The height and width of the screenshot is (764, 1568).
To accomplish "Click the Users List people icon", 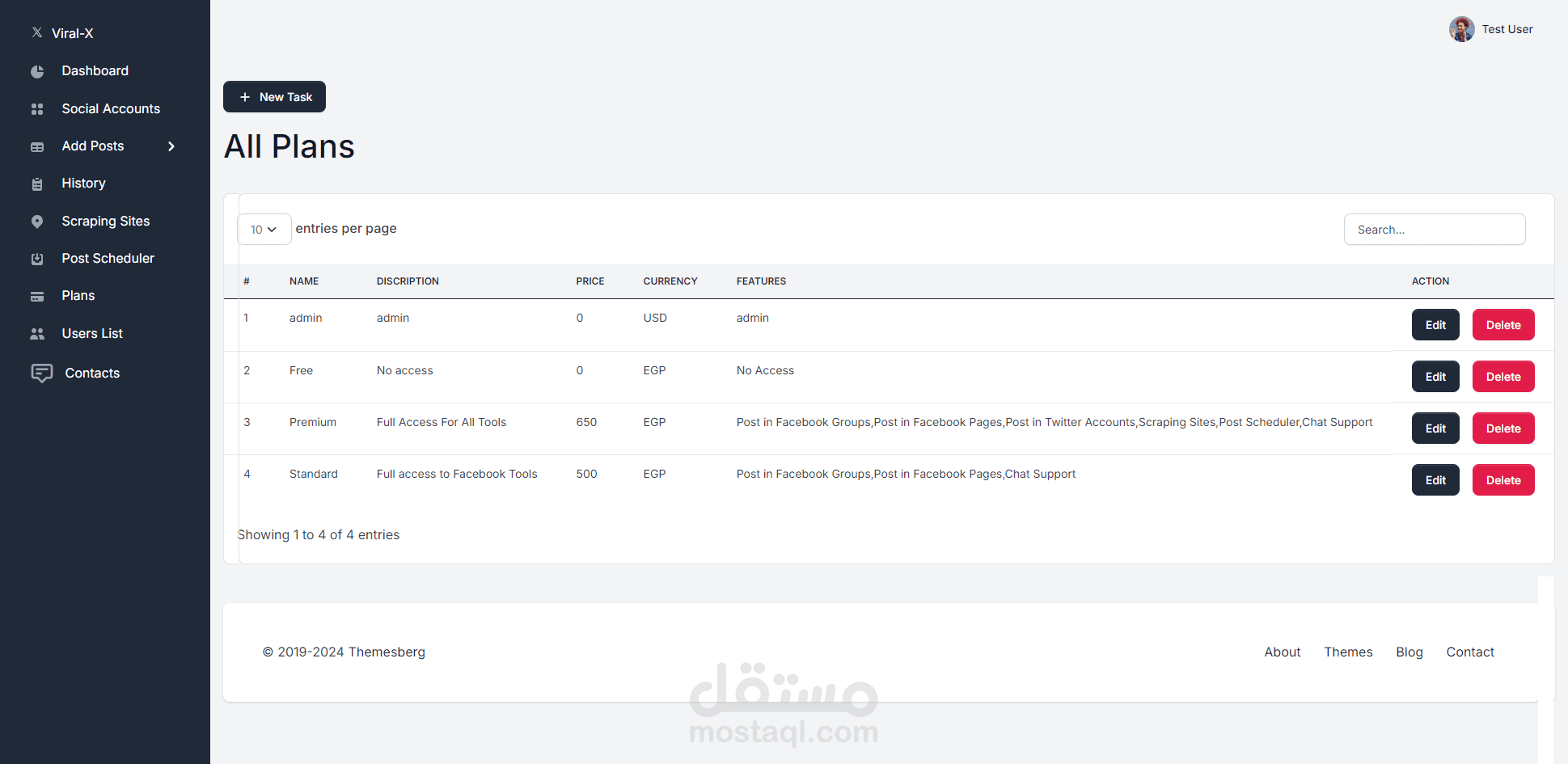I will [37, 334].
